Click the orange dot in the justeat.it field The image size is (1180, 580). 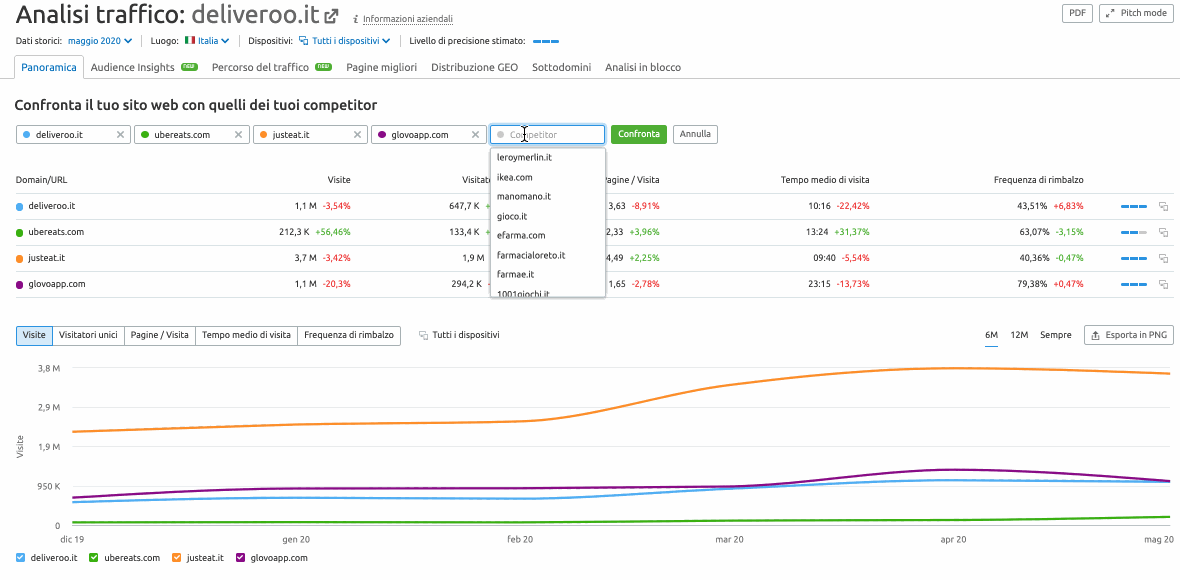point(263,135)
